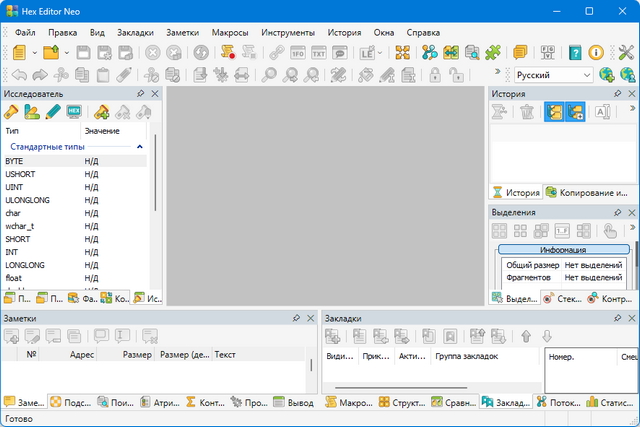Click the new file icon in main toolbar
Image resolution: width=640 pixels, height=427 pixels.
point(17,53)
